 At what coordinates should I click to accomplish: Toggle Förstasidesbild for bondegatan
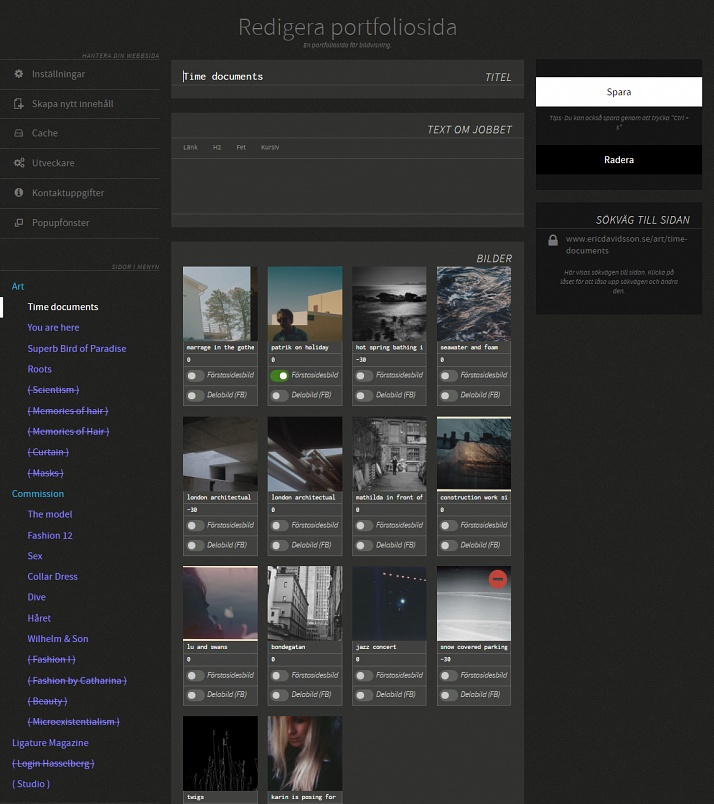click(280, 675)
